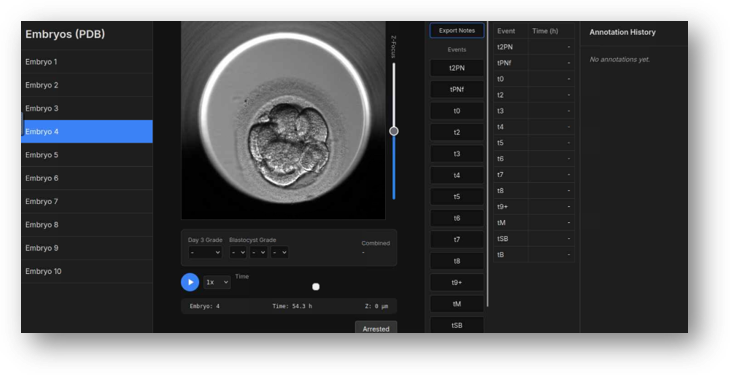Click the t2 row in event table

coord(534,95)
